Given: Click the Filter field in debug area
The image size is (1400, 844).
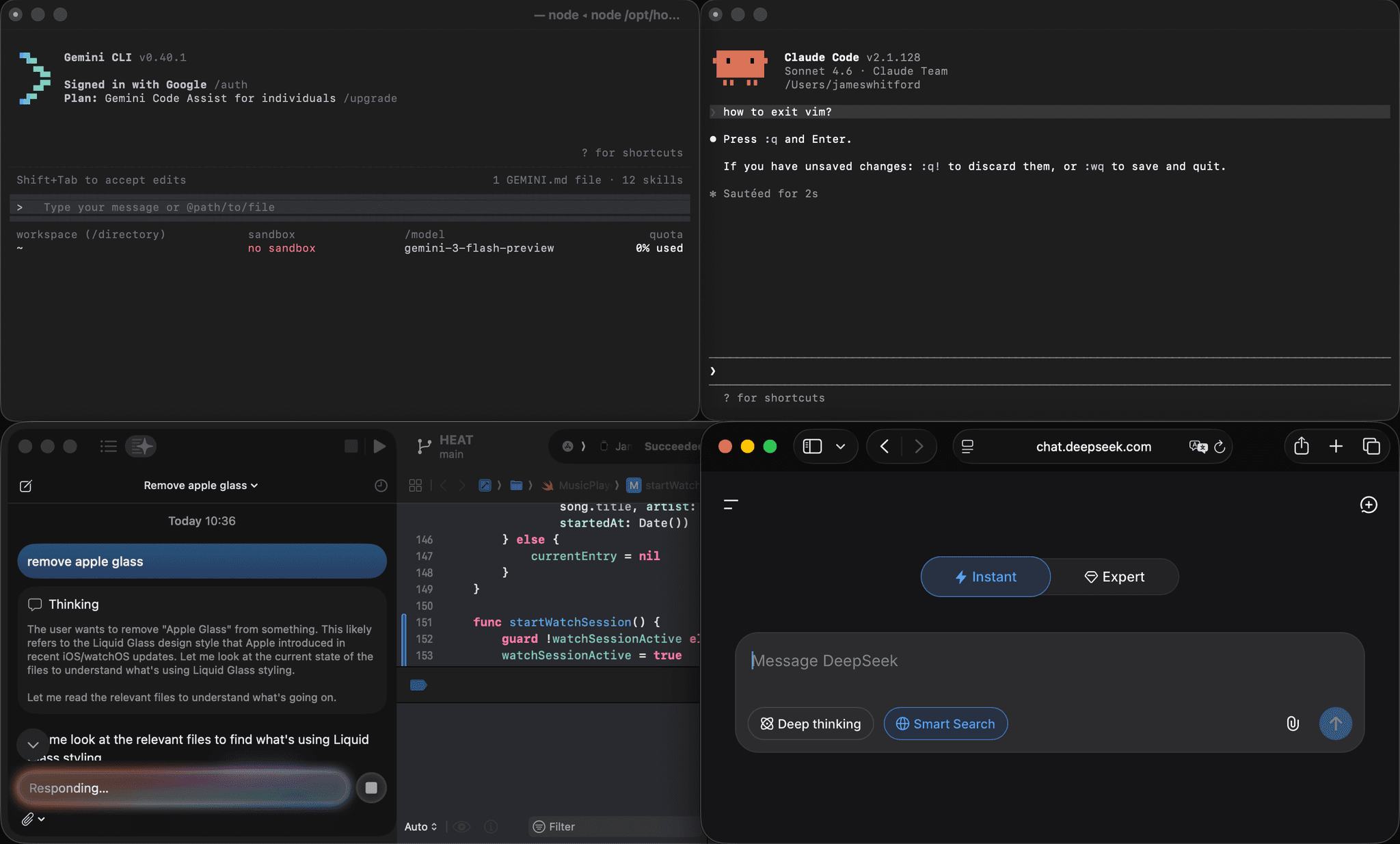Looking at the screenshot, I should pyautogui.click(x=614, y=827).
